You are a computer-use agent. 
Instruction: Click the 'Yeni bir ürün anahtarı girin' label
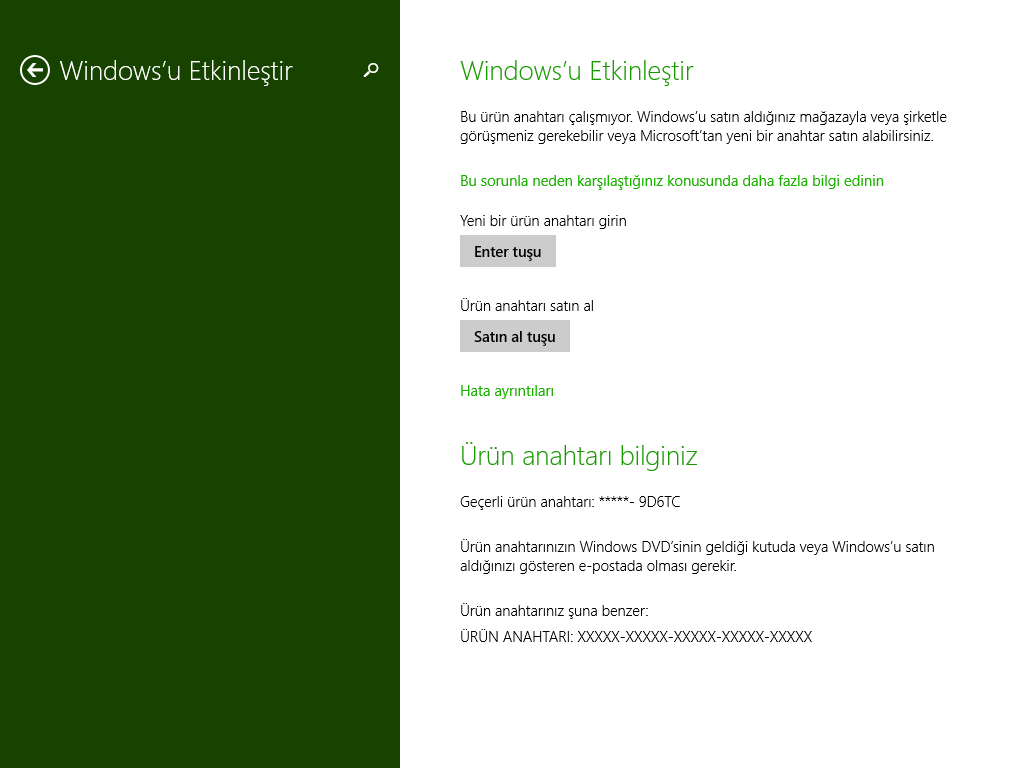(x=543, y=221)
